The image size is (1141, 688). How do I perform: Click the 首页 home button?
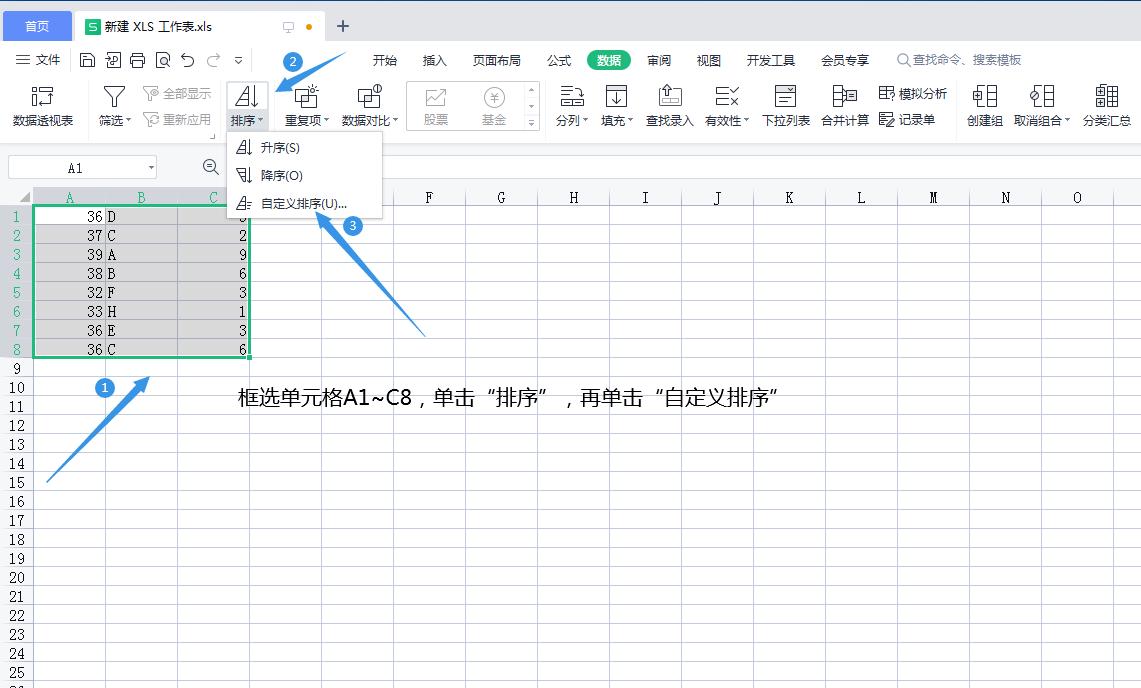[x=37, y=25]
